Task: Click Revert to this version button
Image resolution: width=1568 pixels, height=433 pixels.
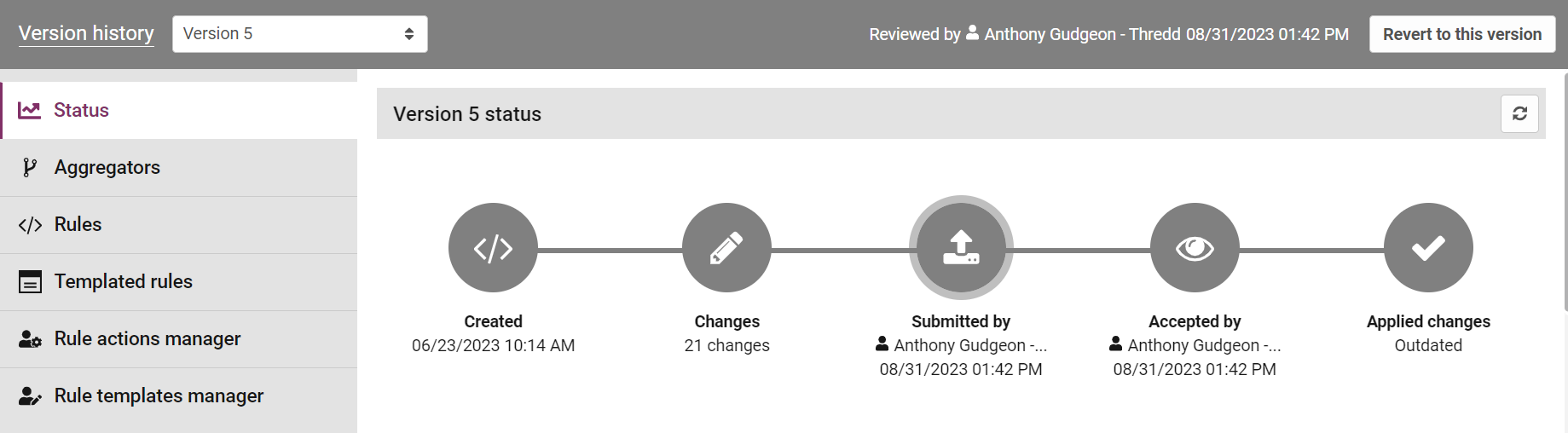Action: 1462,34
